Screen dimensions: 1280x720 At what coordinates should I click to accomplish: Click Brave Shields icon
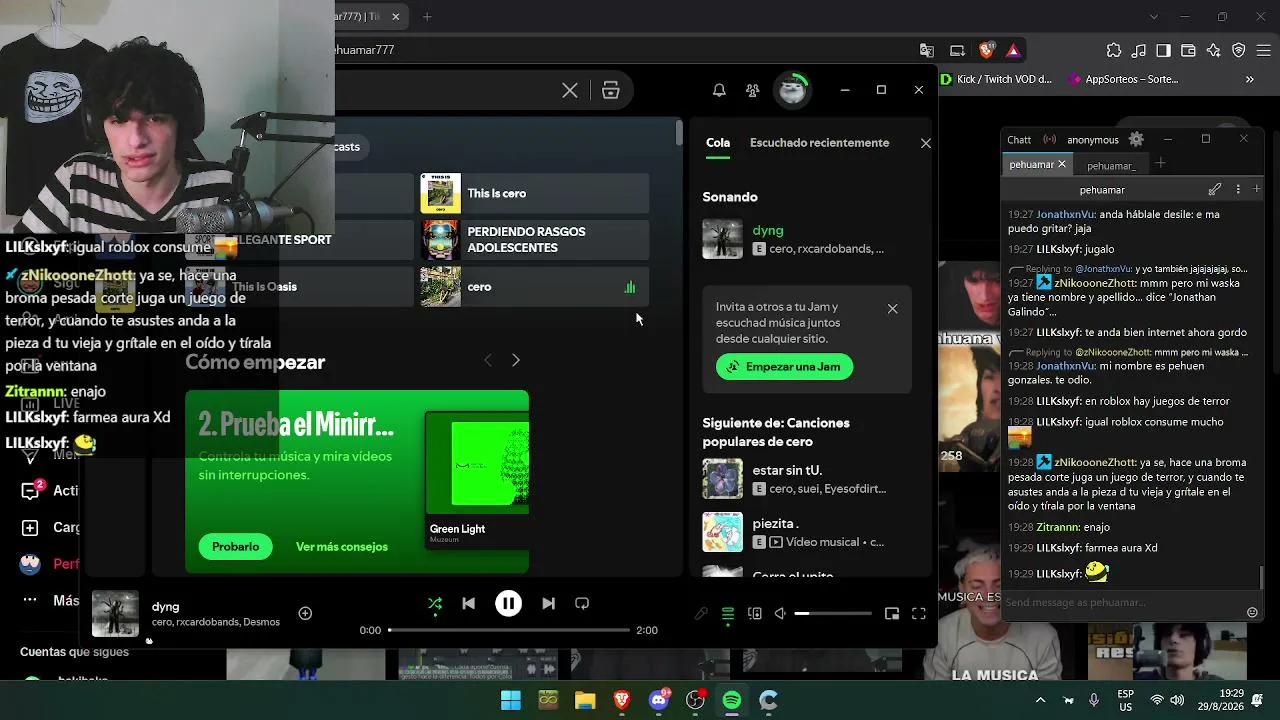point(987,50)
